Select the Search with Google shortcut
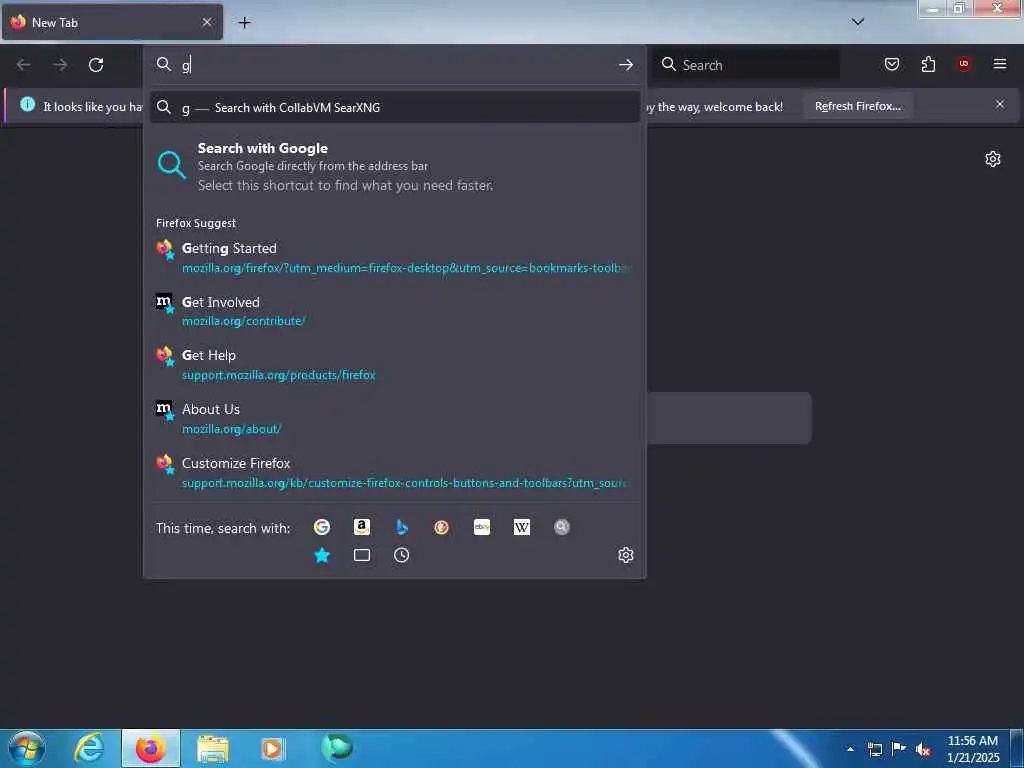Viewport: 1024px width, 768px height. coord(394,167)
